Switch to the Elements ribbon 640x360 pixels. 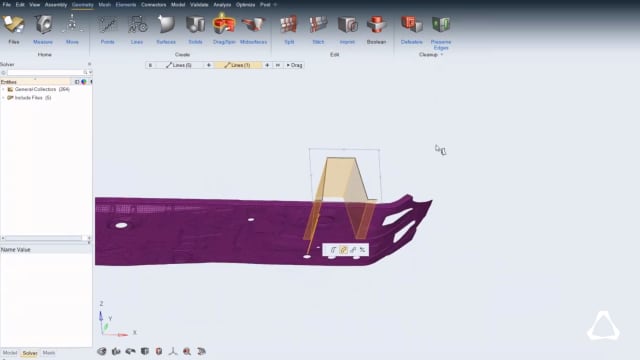tap(126, 5)
